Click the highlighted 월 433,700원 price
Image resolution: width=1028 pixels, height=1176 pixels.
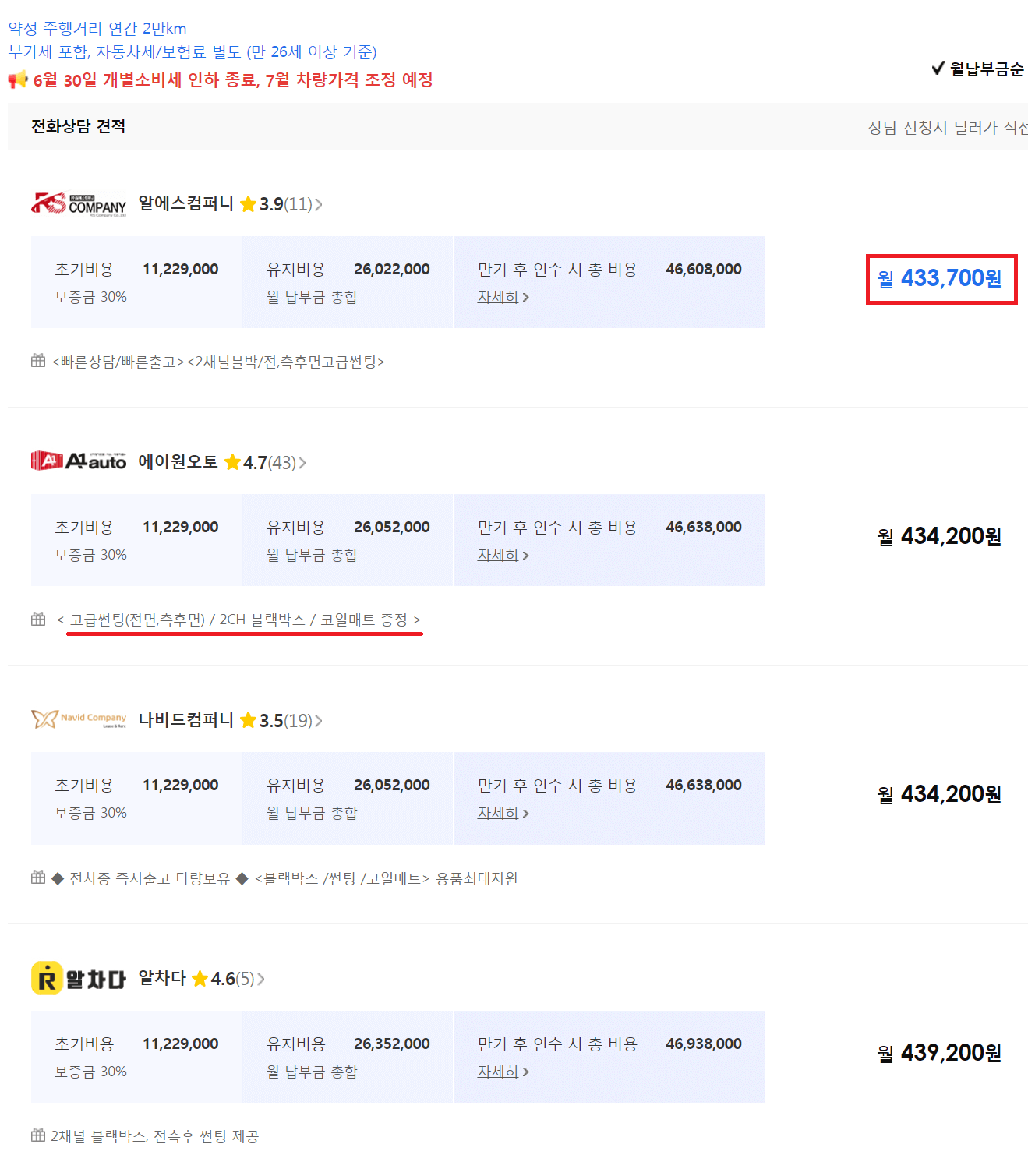tap(941, 279)
